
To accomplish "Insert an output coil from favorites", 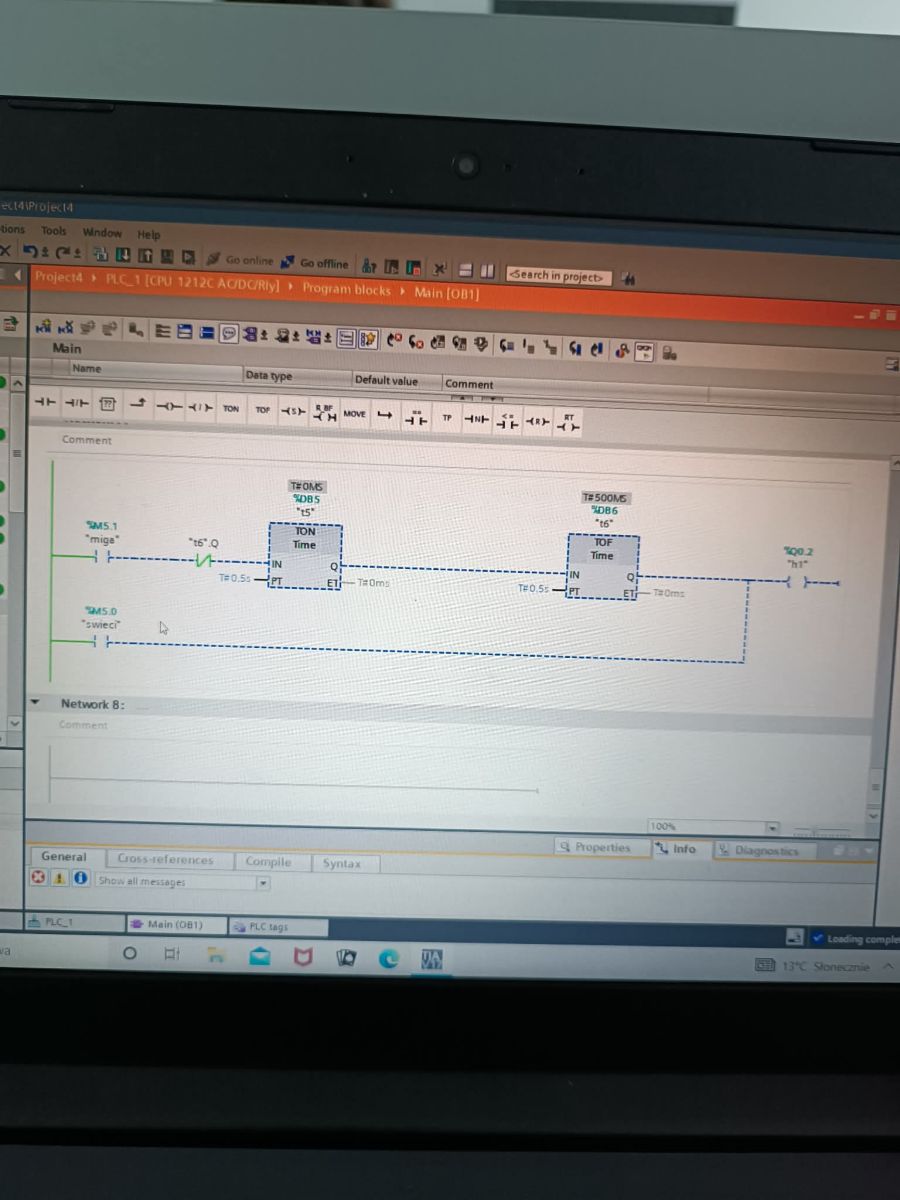I will tap(171, 406).
